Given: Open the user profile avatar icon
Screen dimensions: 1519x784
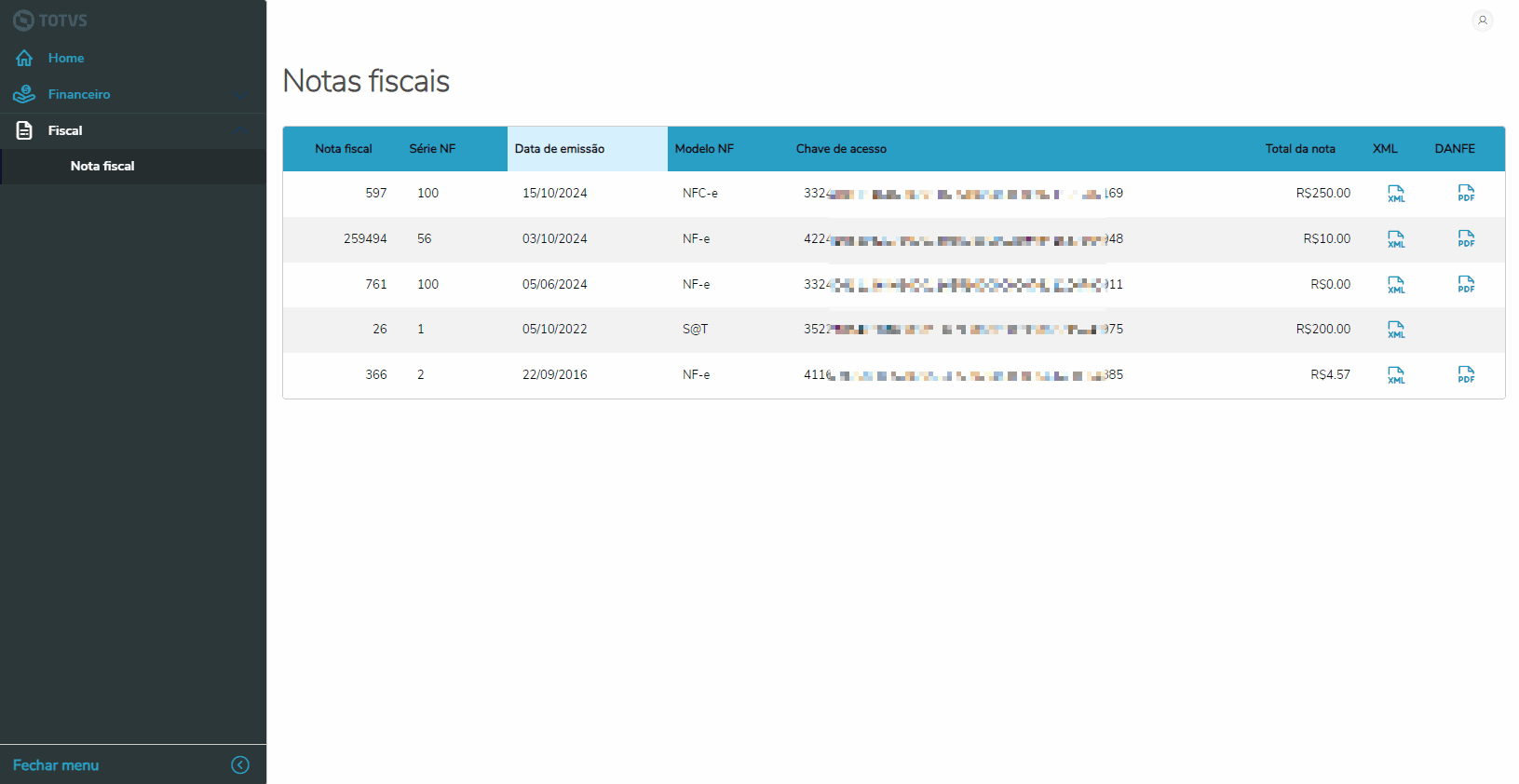Looking at the screenshot, I should (x=1483, y=20).
